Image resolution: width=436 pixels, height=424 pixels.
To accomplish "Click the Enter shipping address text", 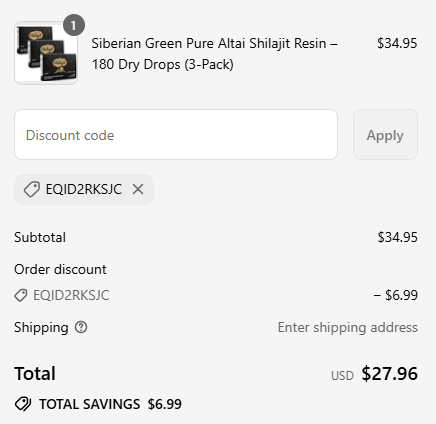I will (348, 327).
